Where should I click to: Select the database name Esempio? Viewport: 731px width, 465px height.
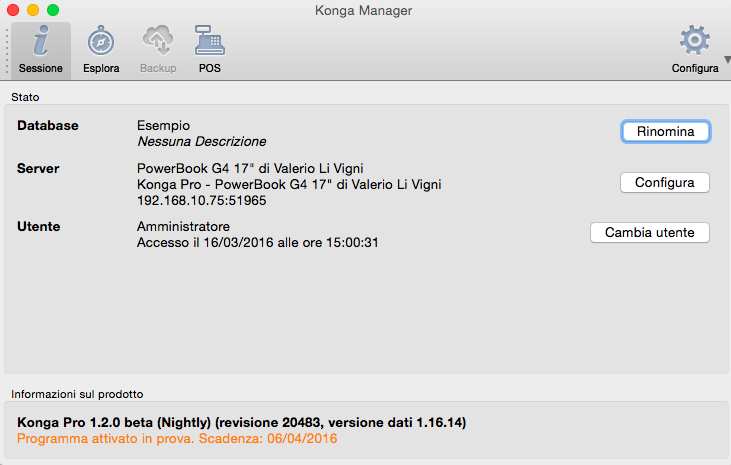[163, 125]
